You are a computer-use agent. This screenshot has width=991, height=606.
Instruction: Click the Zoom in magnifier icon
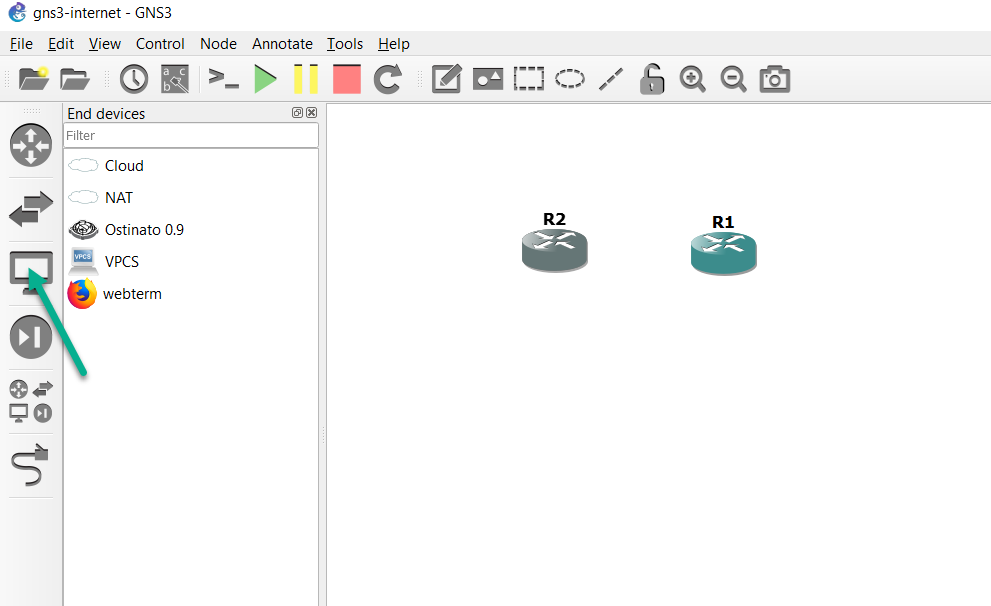pos(693,79)
